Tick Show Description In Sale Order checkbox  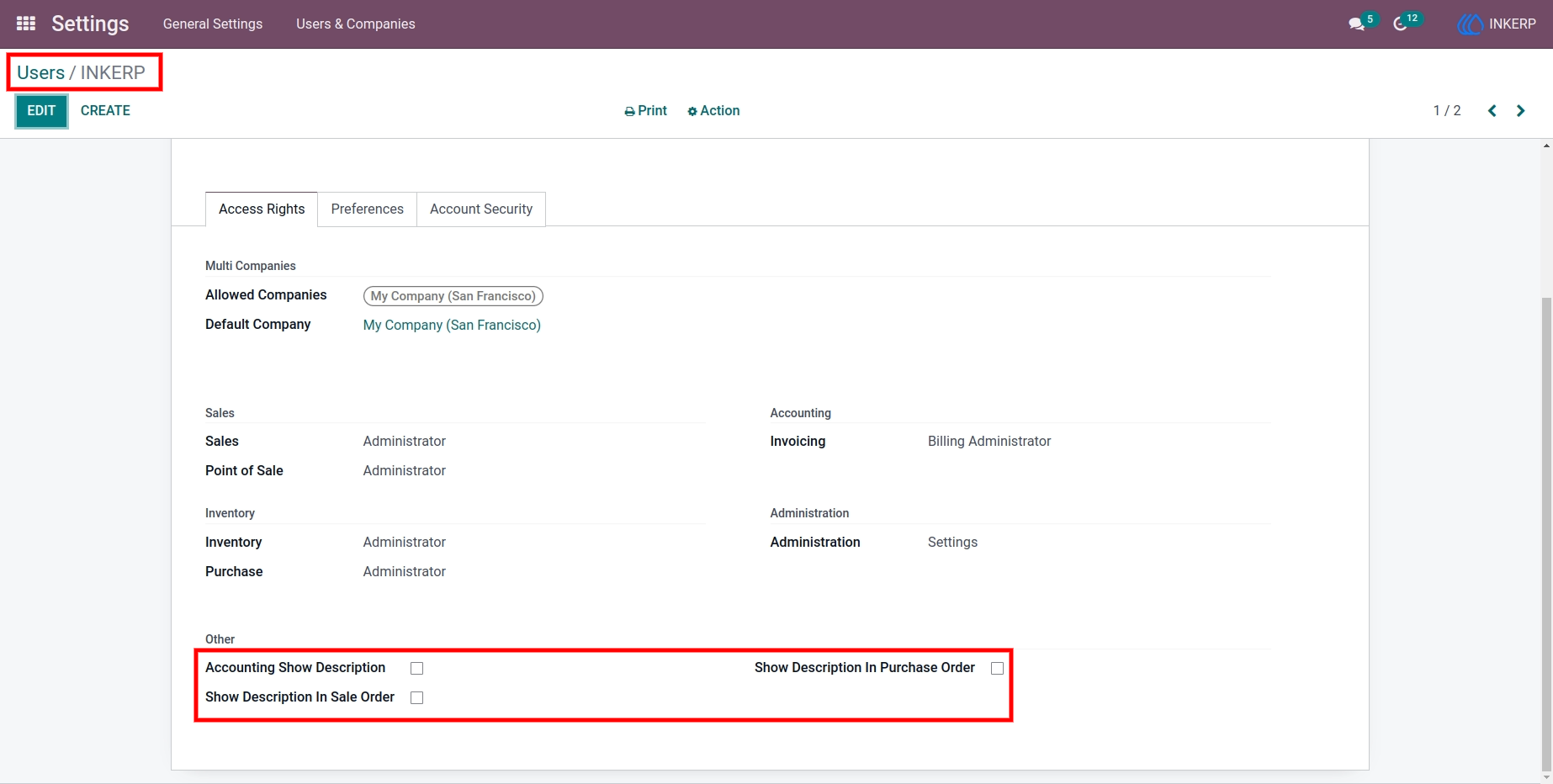click(x=416, y=697)
